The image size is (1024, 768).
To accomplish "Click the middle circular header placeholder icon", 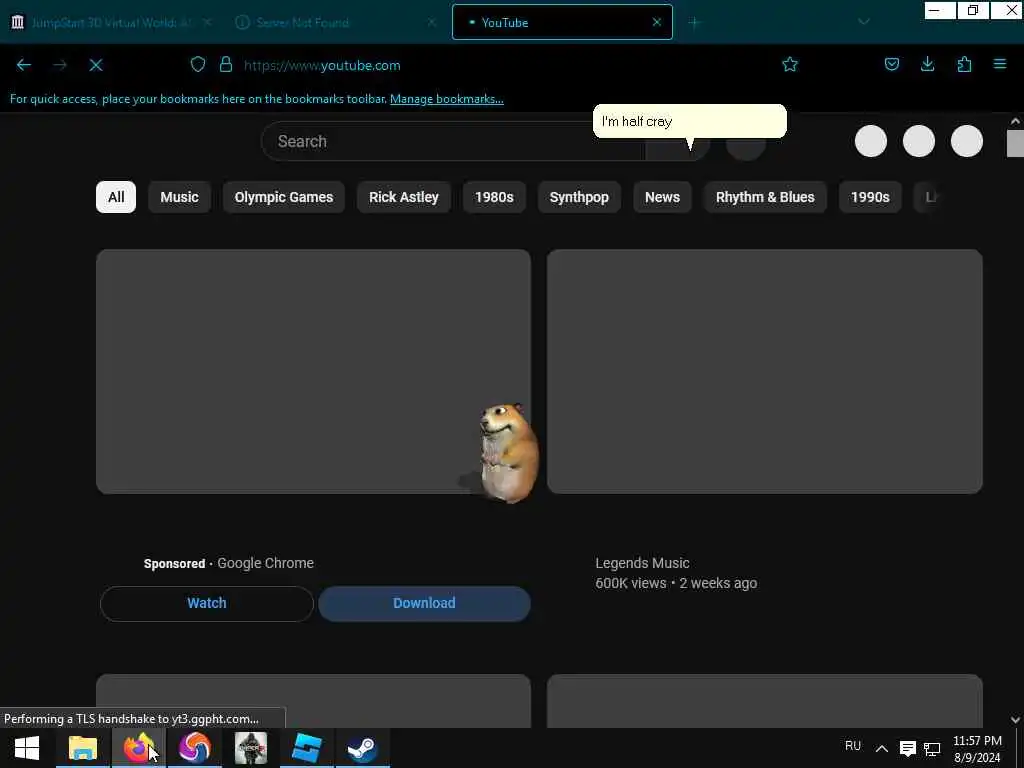I will coord(919,141).
